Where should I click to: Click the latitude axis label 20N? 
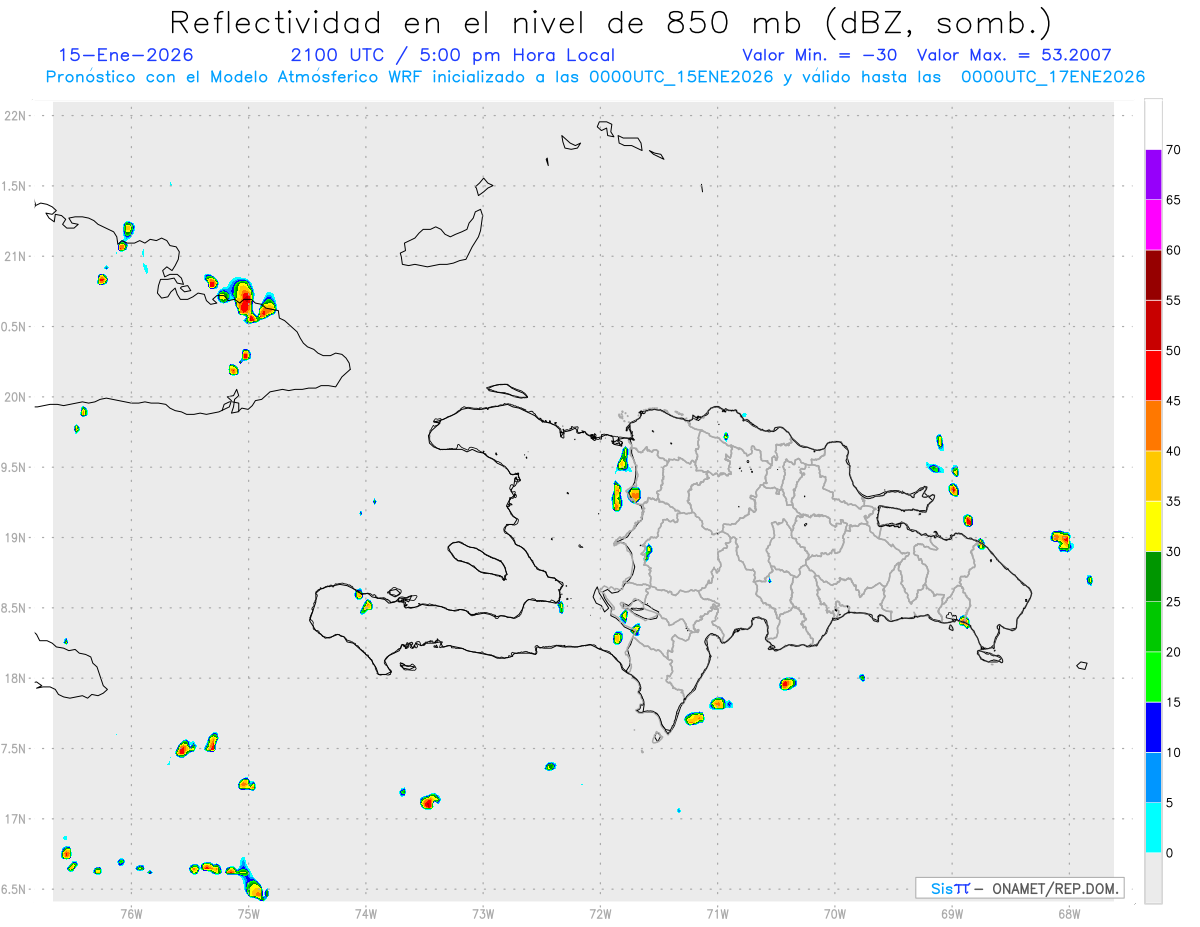click(x=17, y=398)
